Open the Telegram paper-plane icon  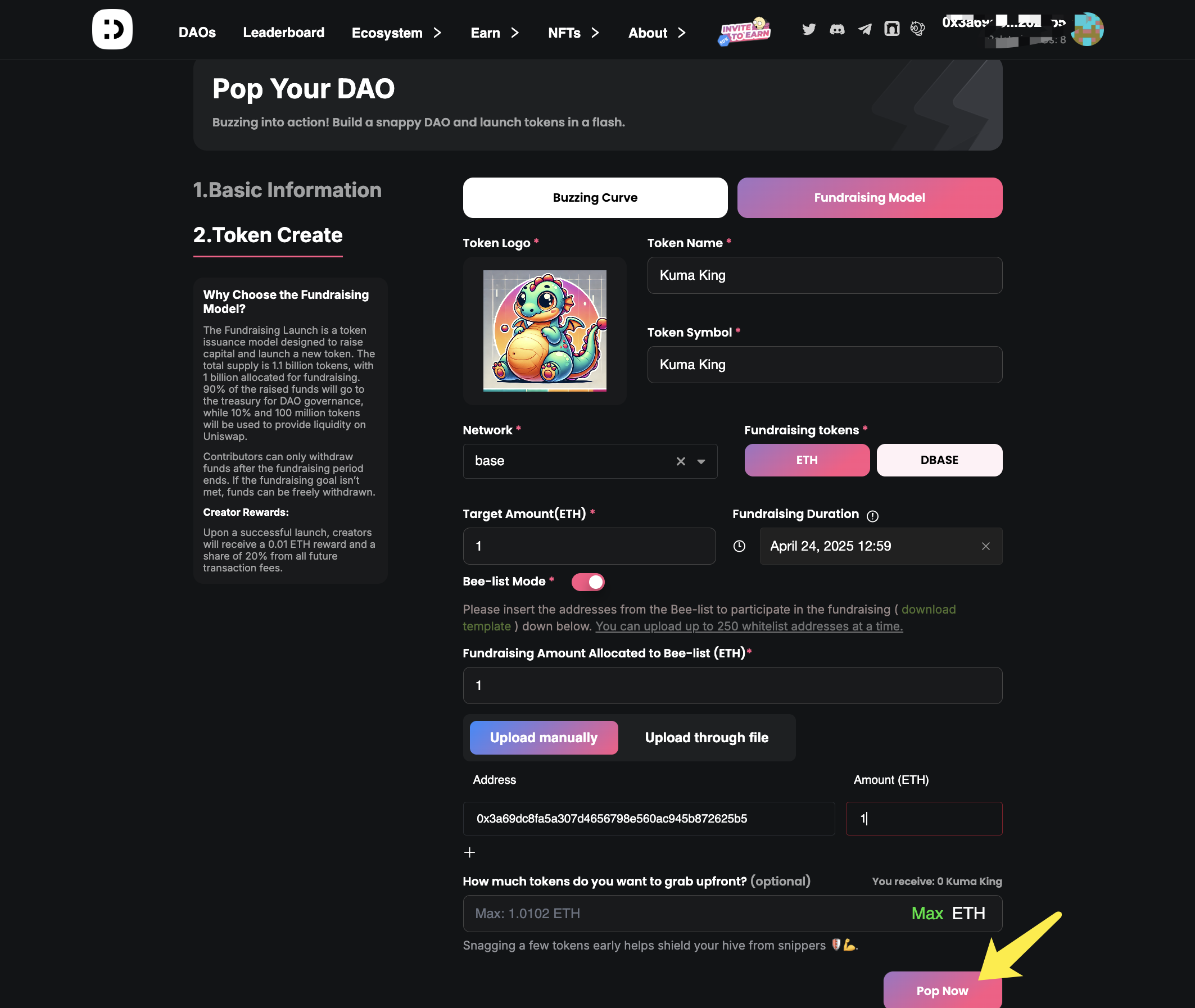pyautogui.click(x=864, y=29)
